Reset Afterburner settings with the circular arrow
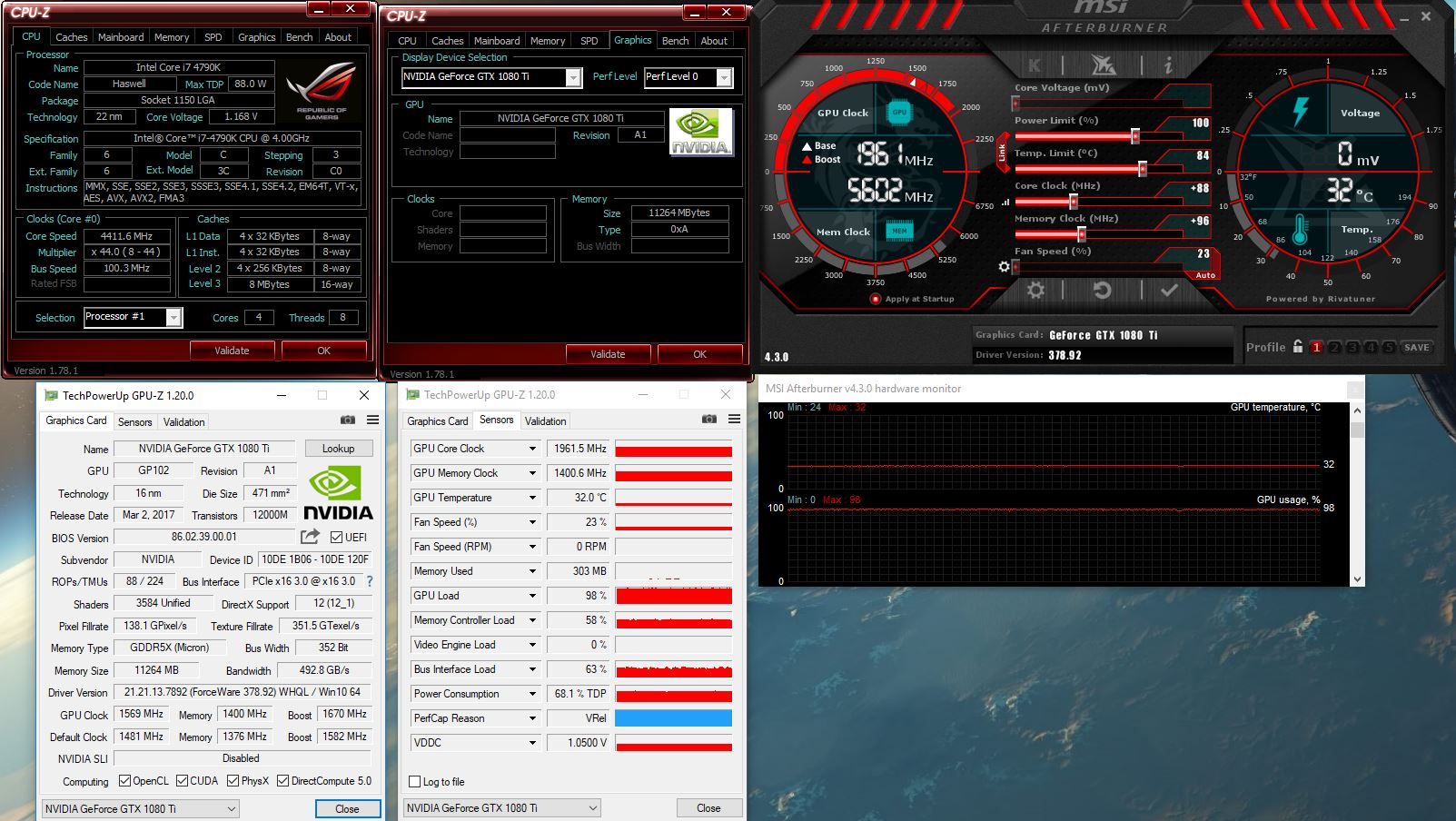This screenshot has height=821, width=1456. click(1102, 291)
